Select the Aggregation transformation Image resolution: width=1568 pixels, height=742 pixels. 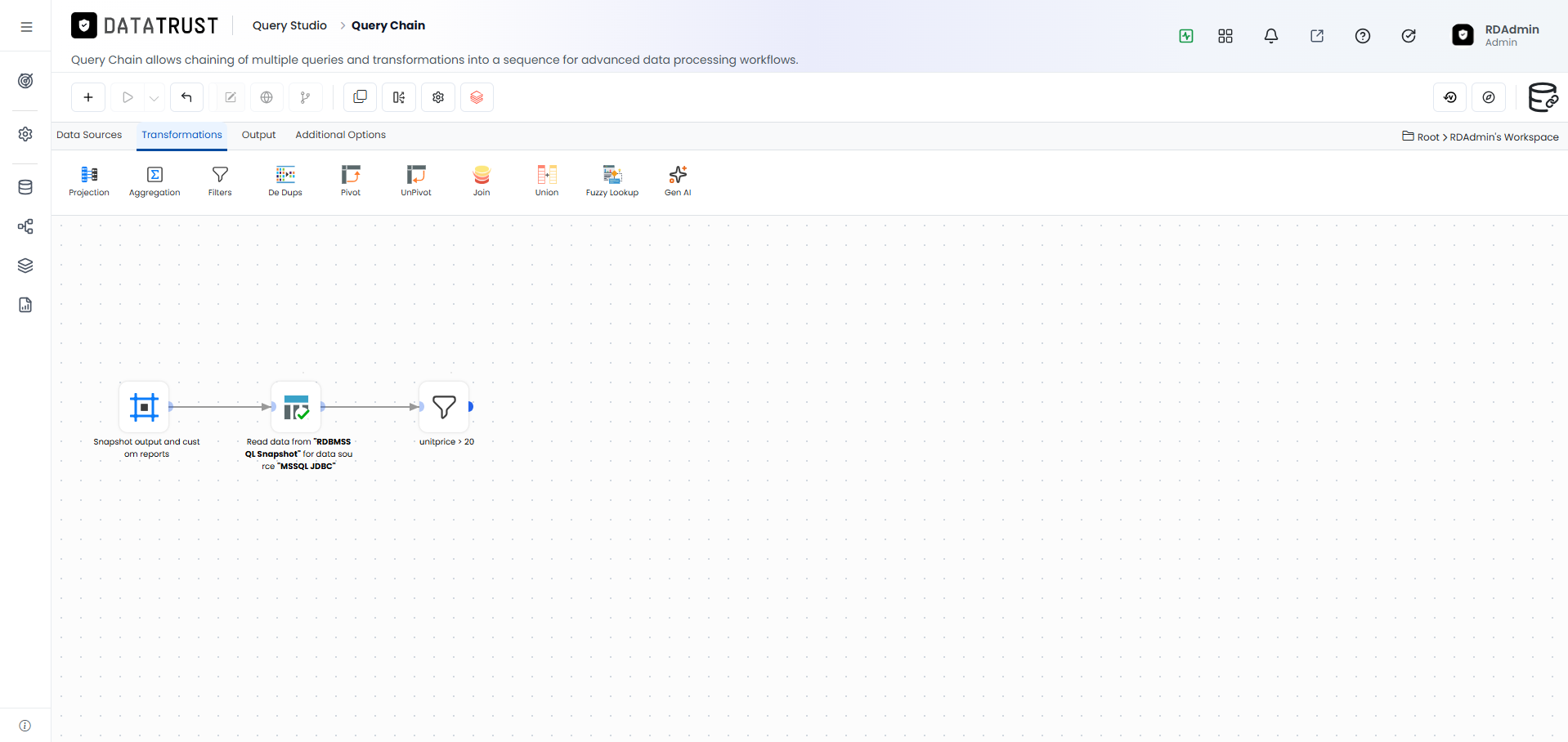[155, 181]
